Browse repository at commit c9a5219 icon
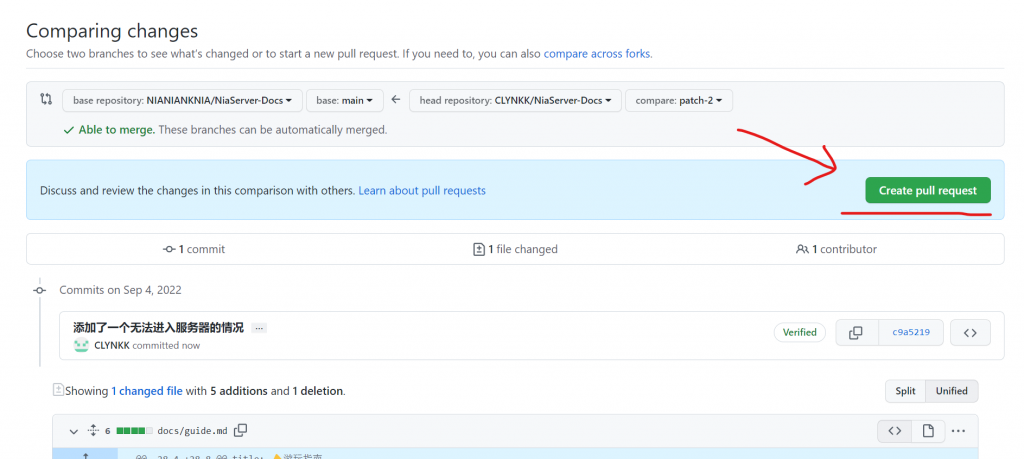 click(x=970, y=332)
